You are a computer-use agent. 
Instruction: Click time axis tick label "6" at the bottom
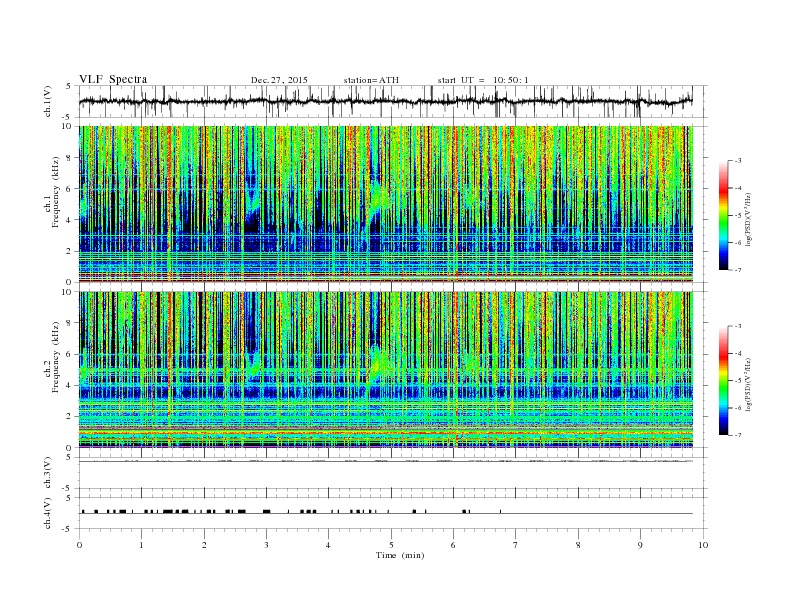tap(453, 545)
